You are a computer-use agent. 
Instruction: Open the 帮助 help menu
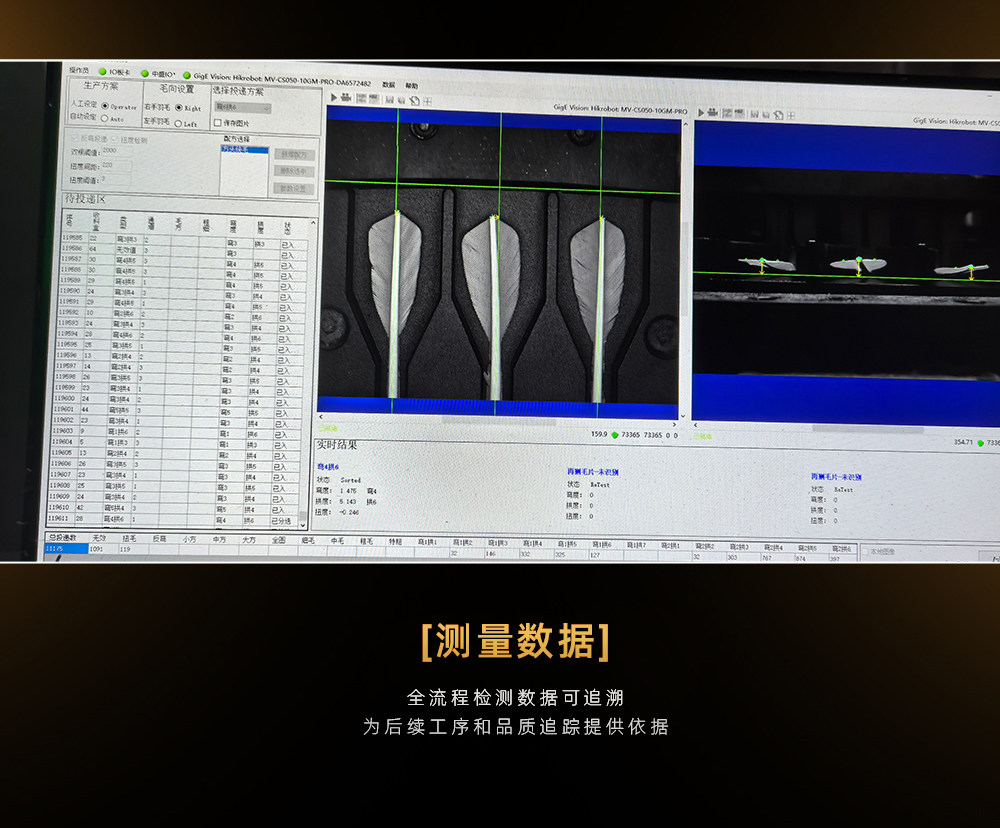coord(412,85)
